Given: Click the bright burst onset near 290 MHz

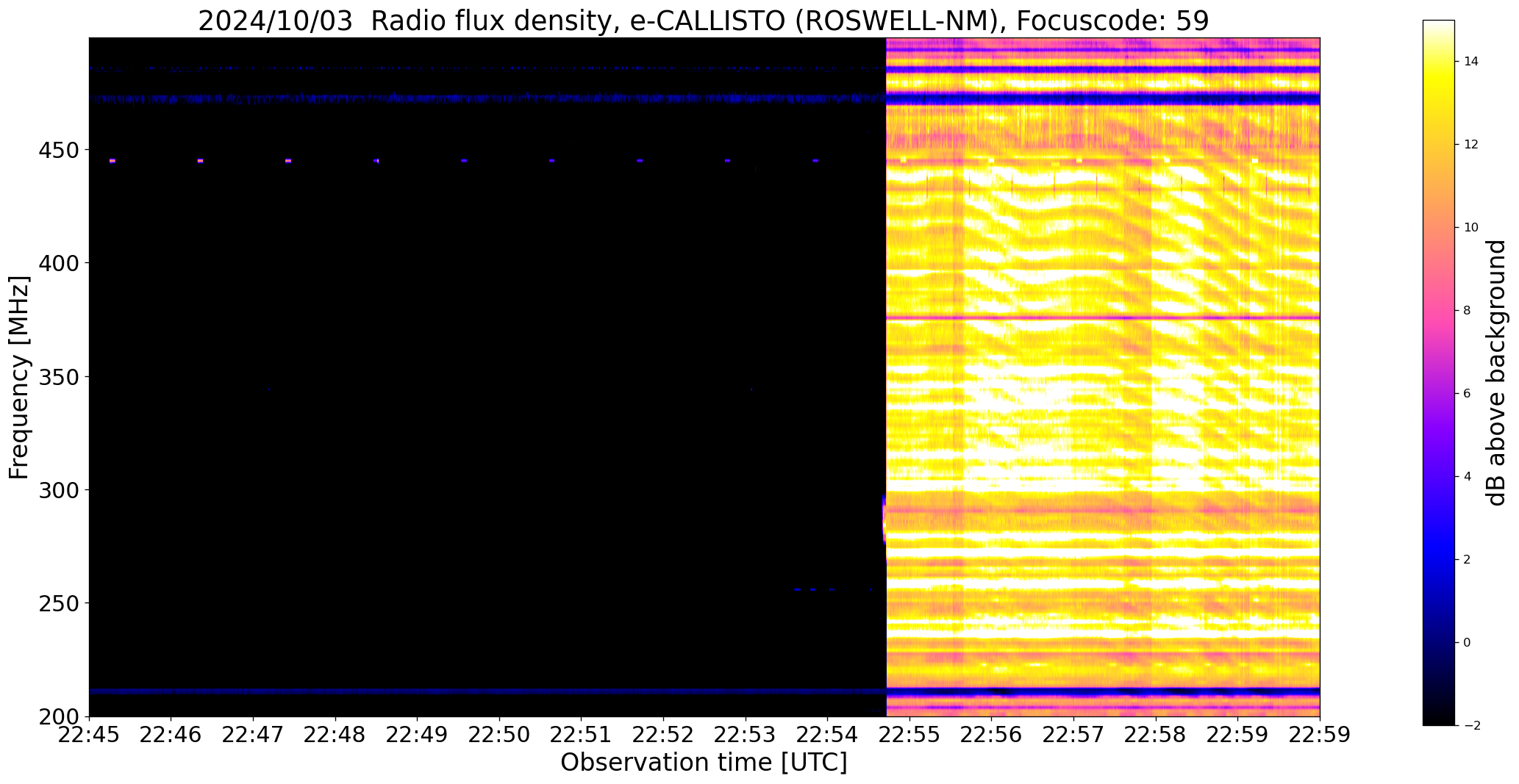Looking at the screenshot, I should point(884,521).
